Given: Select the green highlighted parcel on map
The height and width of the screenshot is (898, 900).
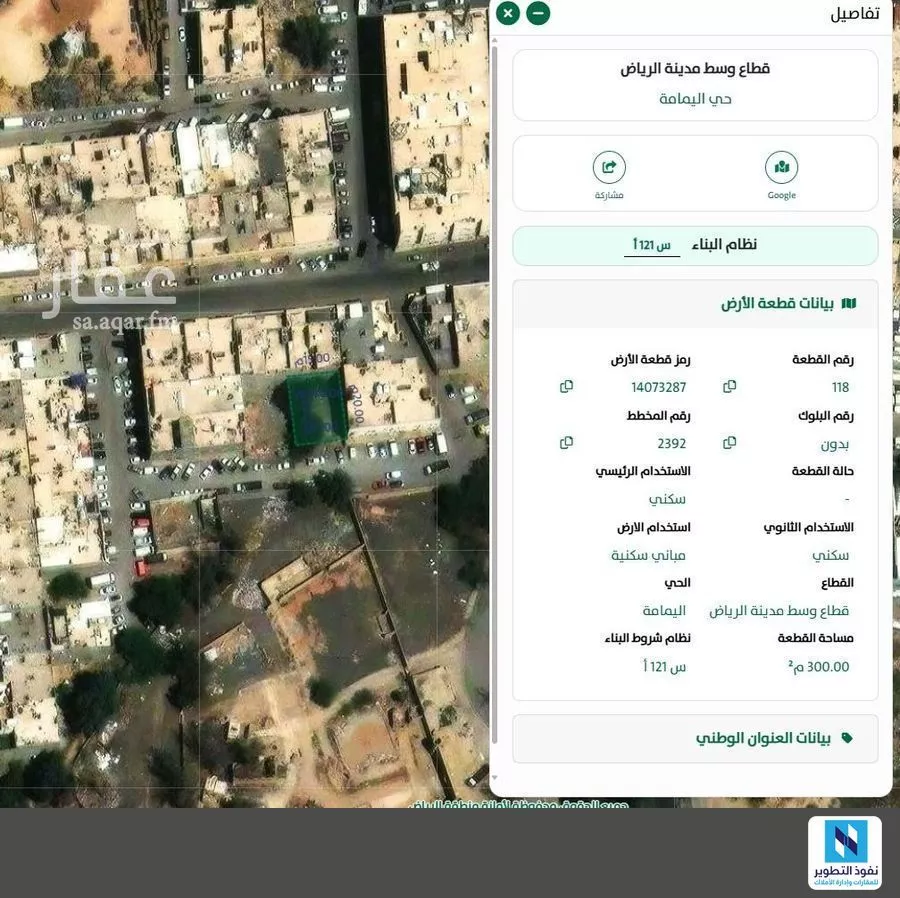Looking at the screenshot, I should 317,408.
